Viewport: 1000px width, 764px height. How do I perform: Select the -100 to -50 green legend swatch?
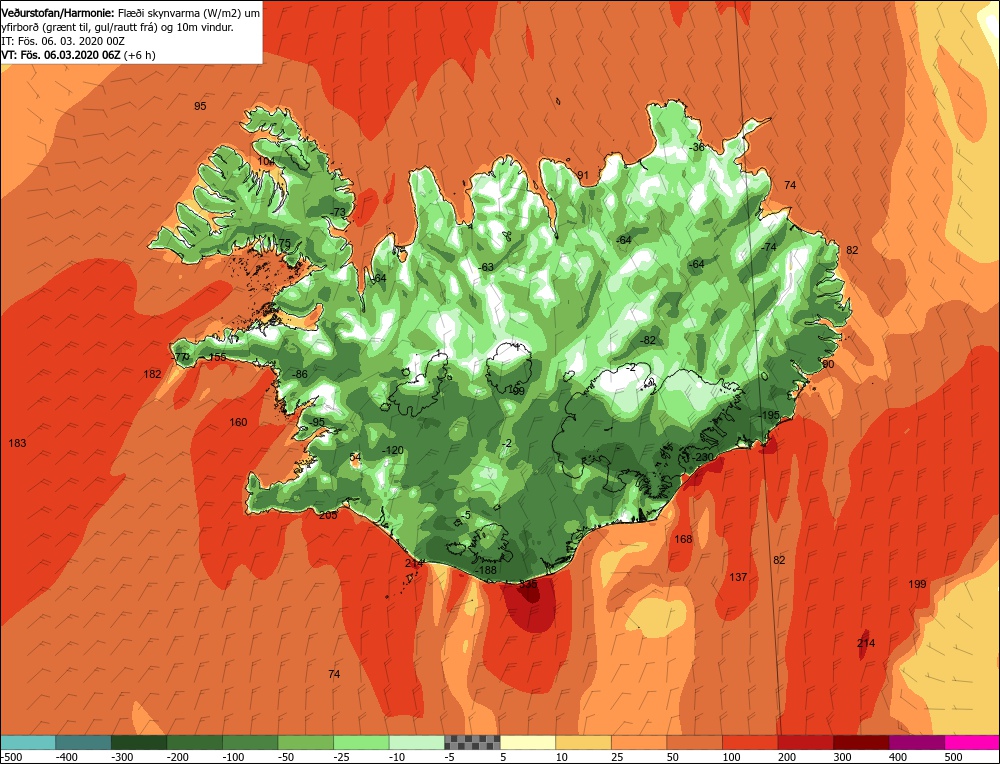click(250, 742)
